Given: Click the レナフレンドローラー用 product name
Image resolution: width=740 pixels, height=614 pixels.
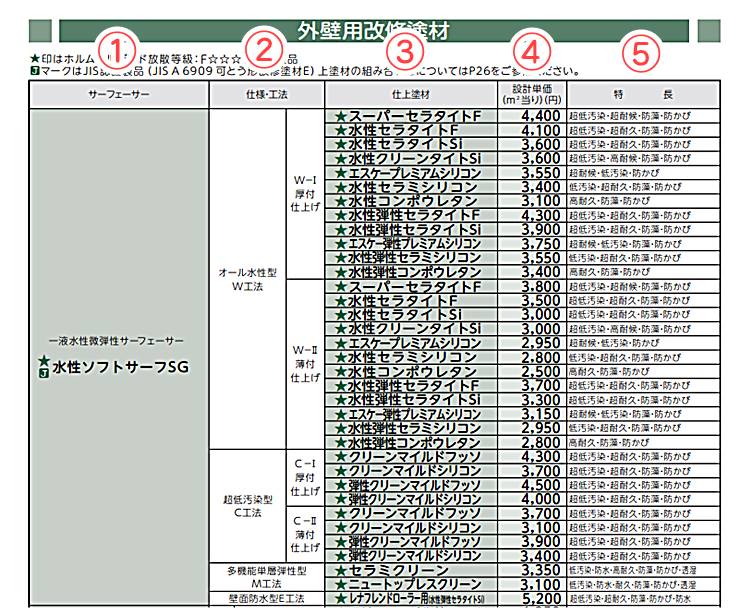Looking at the screenshot, I should 416,599.
